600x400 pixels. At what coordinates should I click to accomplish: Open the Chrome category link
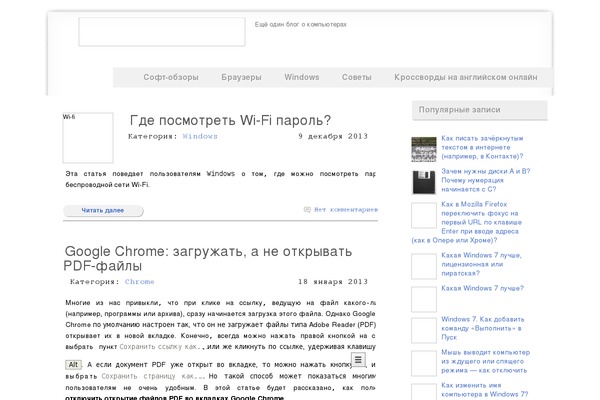139,282
